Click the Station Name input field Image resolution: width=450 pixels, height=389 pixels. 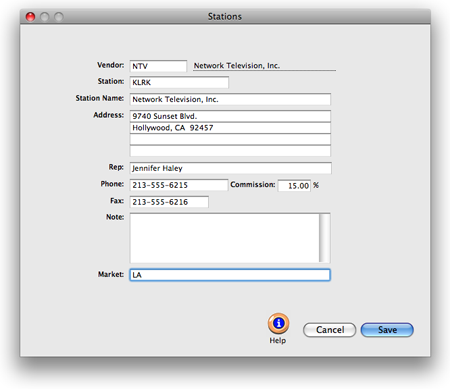pos(230,99)
